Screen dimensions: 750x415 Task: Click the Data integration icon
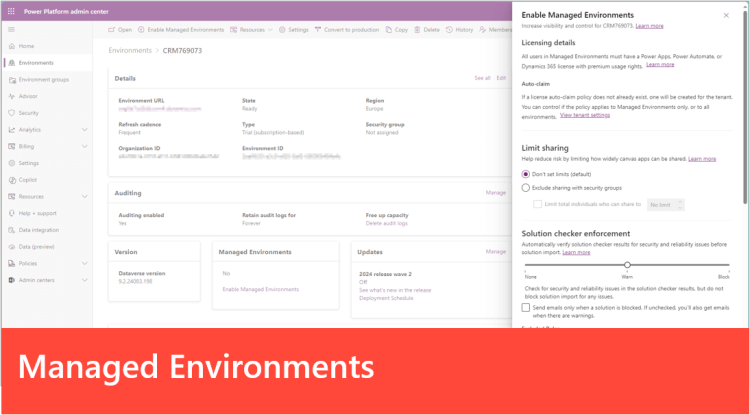[12, 230]
